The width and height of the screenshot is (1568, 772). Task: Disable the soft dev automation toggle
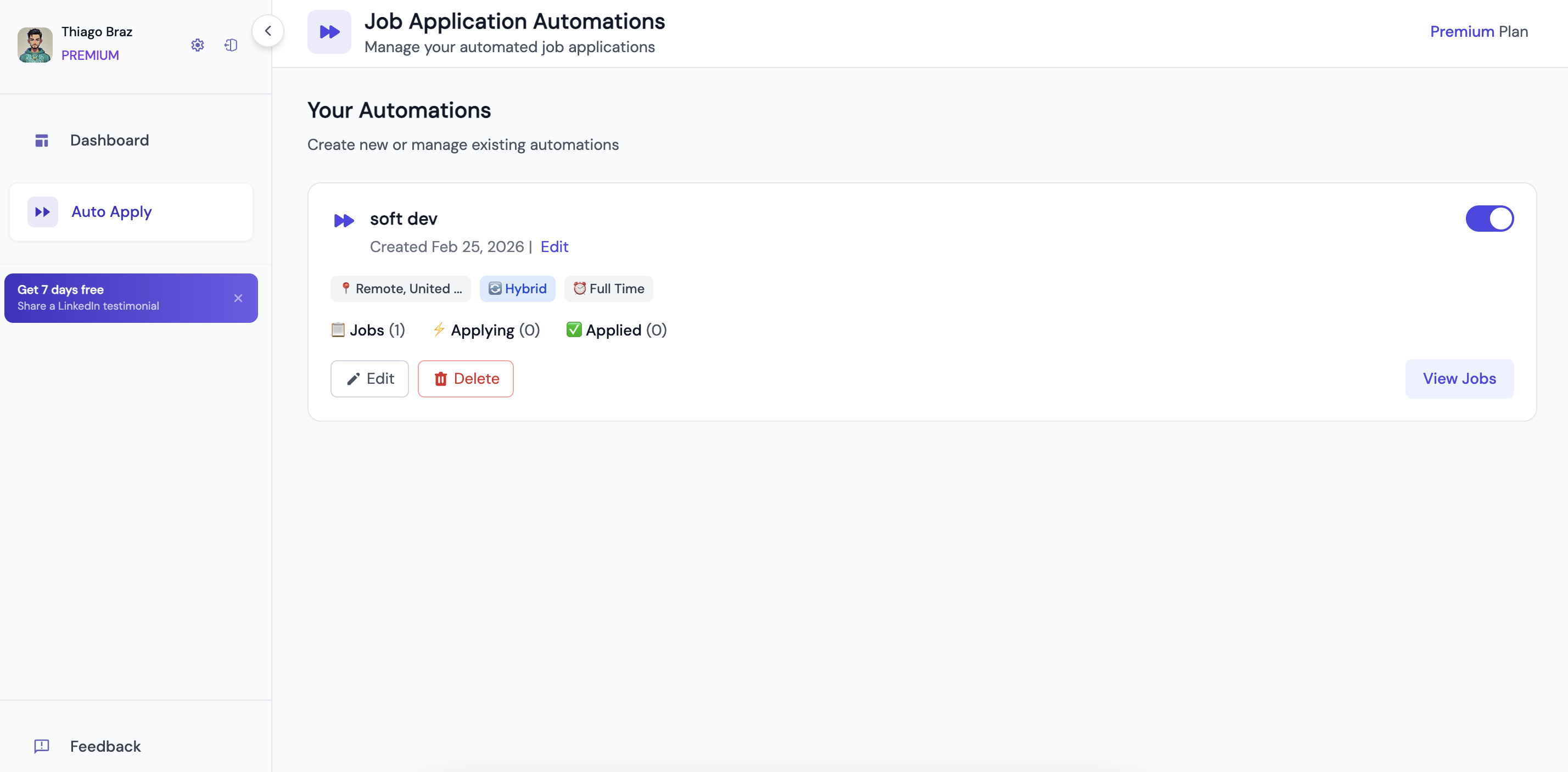[x=1489, y=219]
